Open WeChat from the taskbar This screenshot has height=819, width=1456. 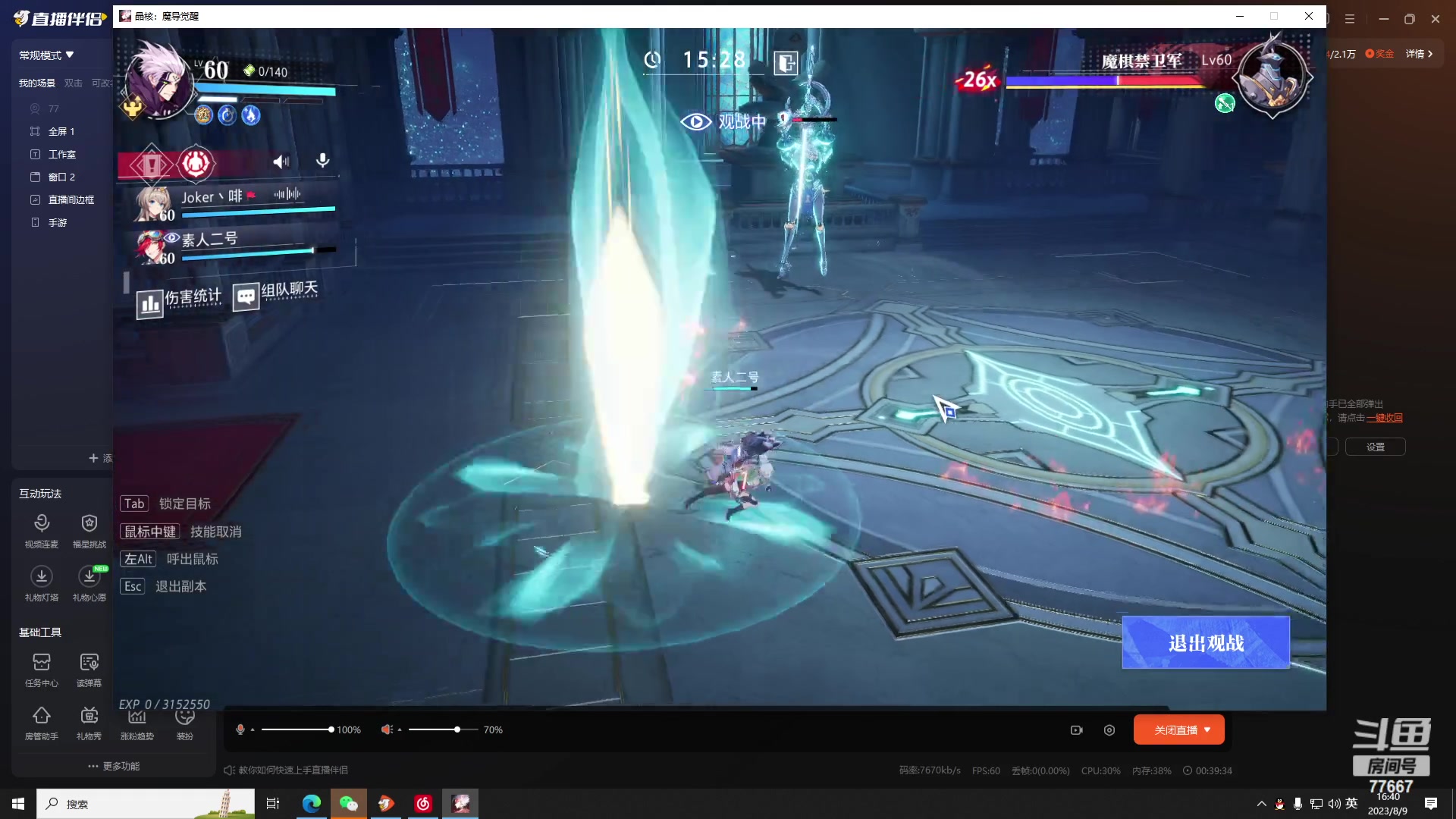click(349, 804)
